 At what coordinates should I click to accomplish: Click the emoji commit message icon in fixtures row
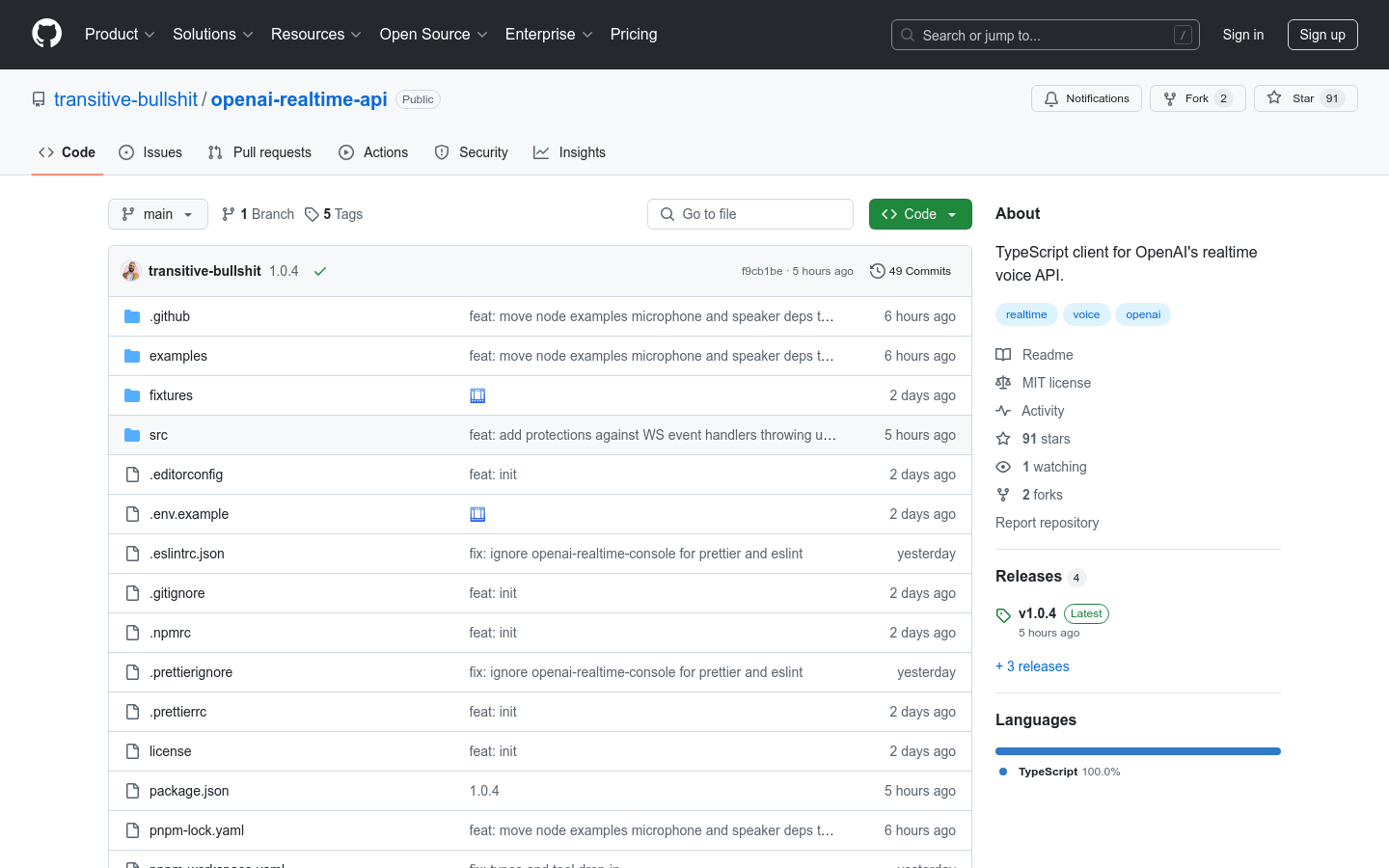(x=477, y=395)
